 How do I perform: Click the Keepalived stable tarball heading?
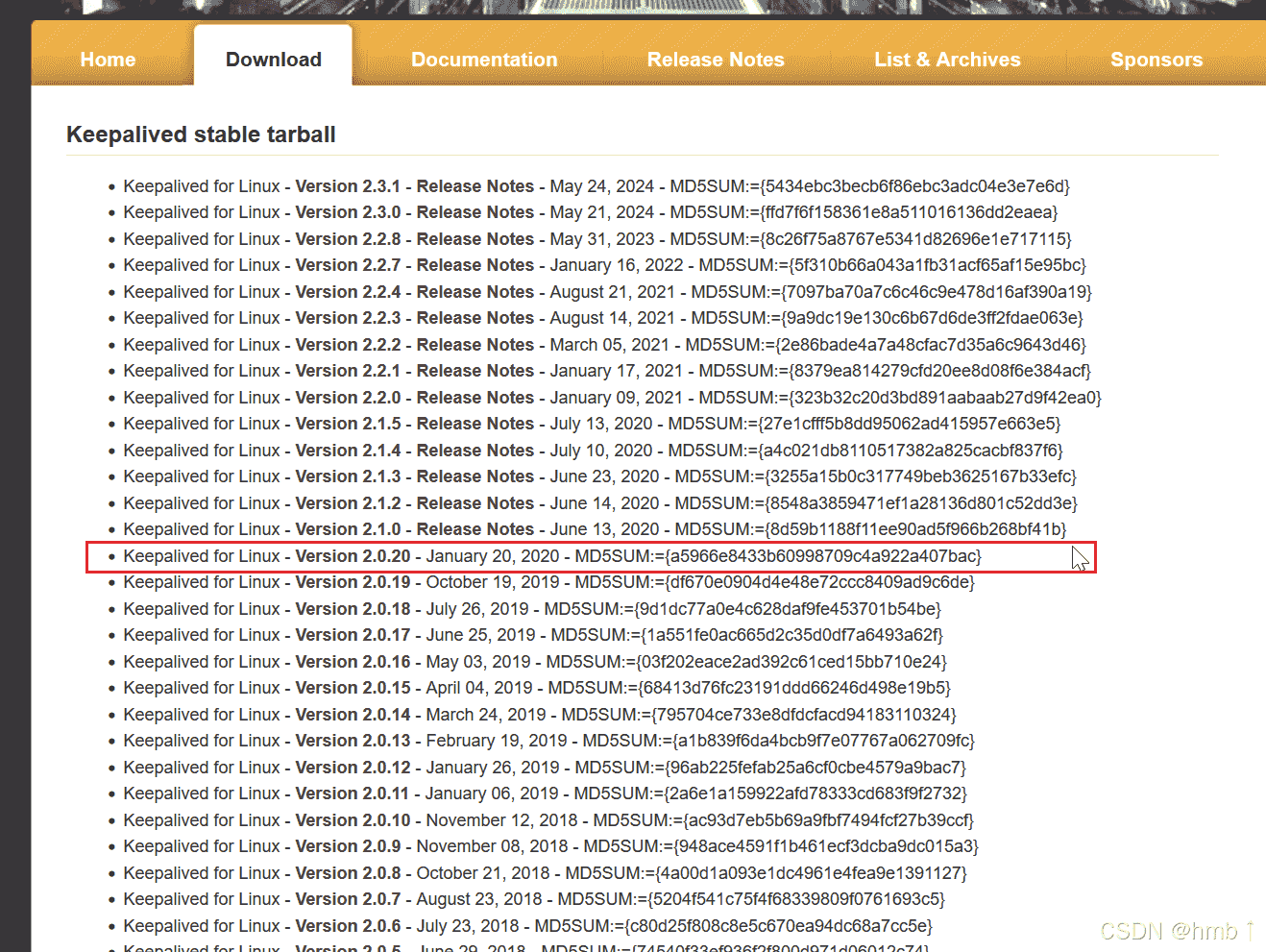pyautogui.click(x=201, y=134)
